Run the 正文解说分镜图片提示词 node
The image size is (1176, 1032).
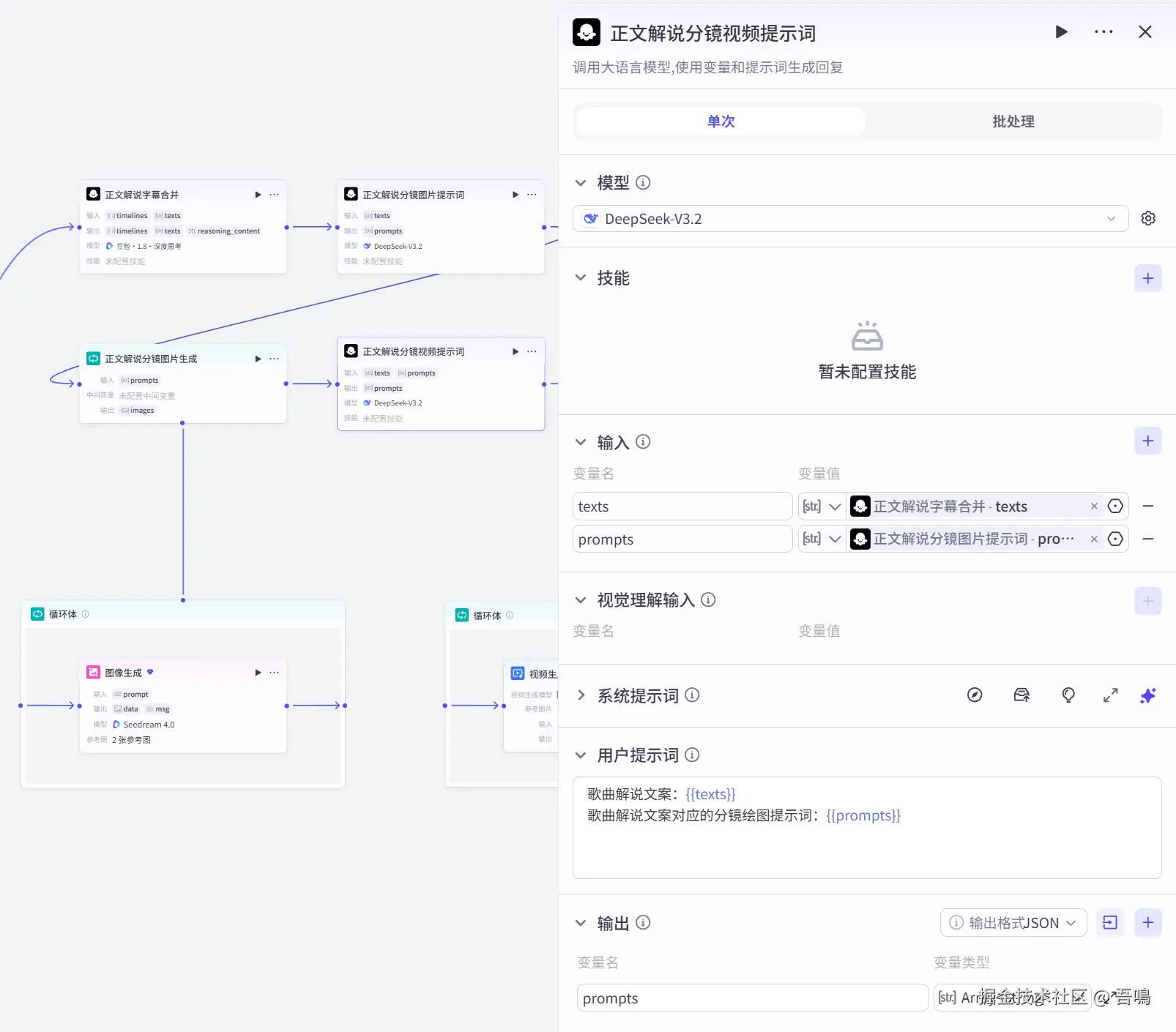pos(516,195)
